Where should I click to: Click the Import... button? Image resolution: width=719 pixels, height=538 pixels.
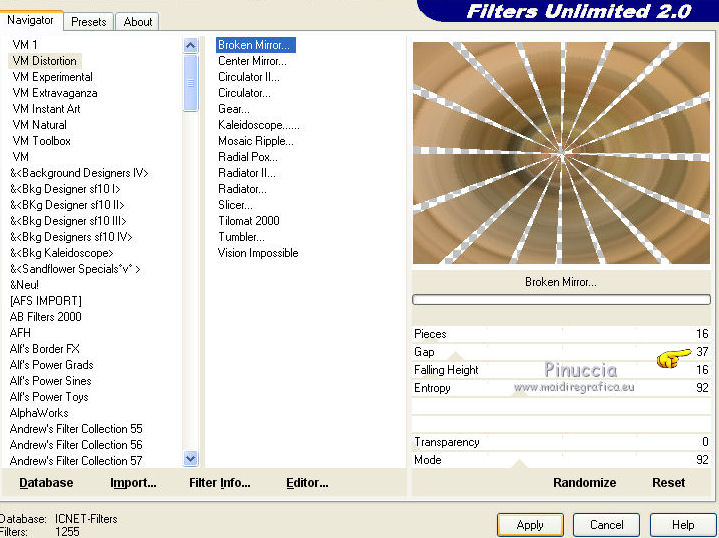pos(133,482)
